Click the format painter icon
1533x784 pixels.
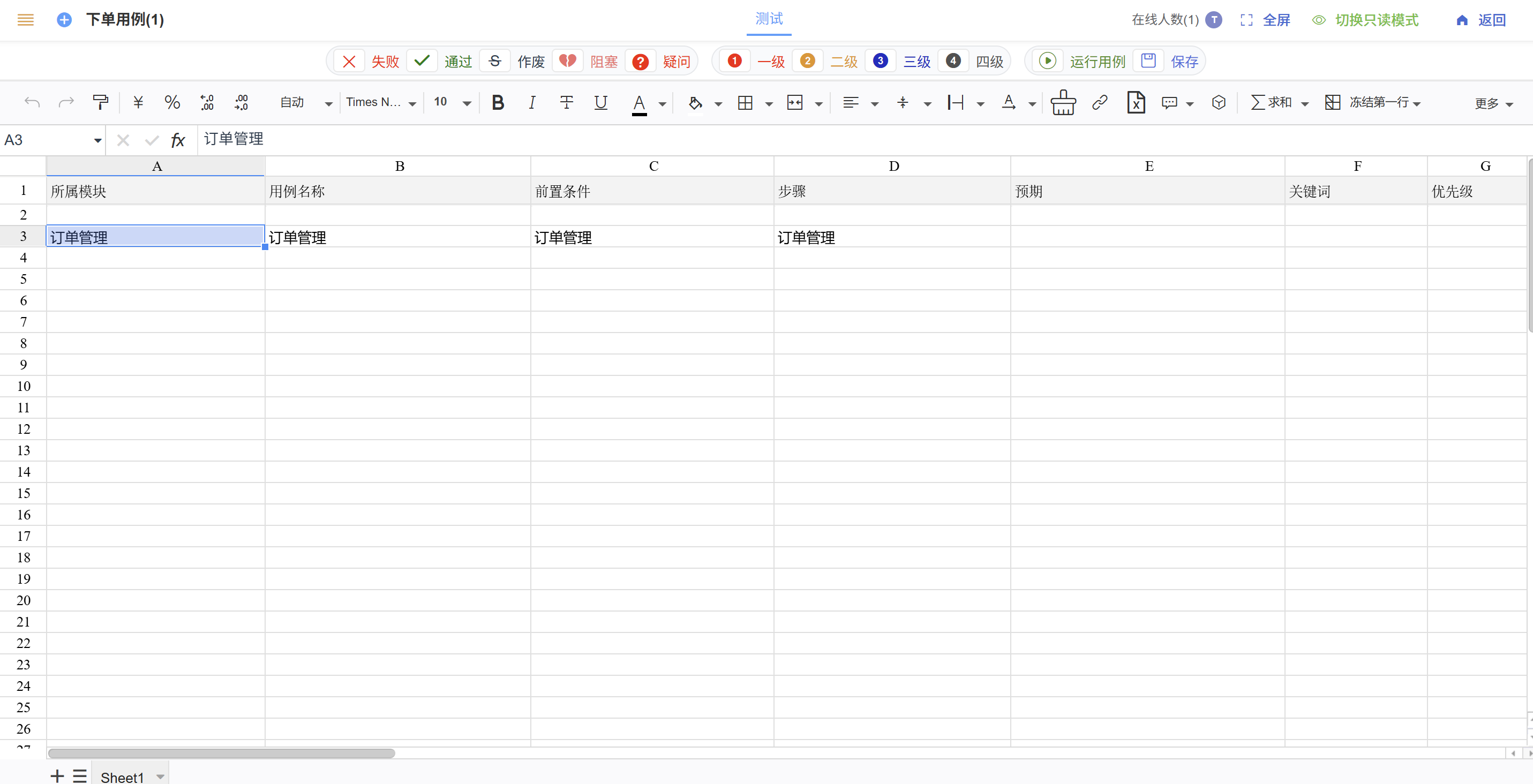click(x=100, y=102)
